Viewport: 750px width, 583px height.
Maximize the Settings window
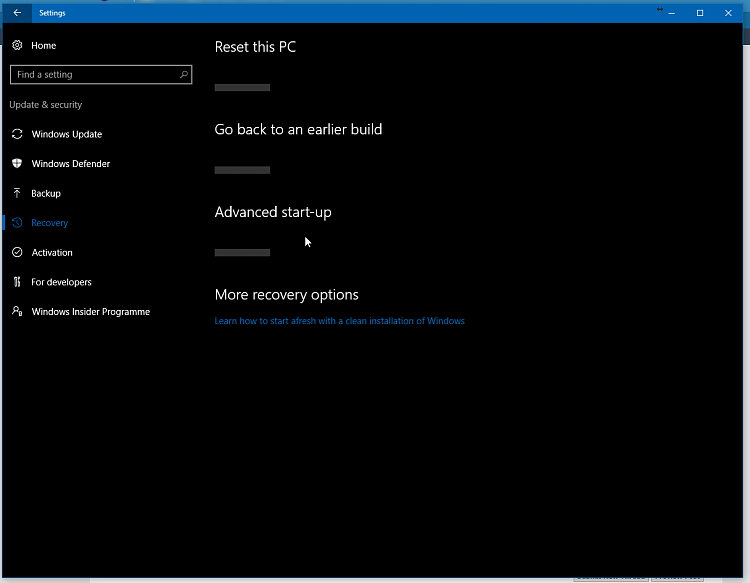pyautogui.click(x=700, y=13)
